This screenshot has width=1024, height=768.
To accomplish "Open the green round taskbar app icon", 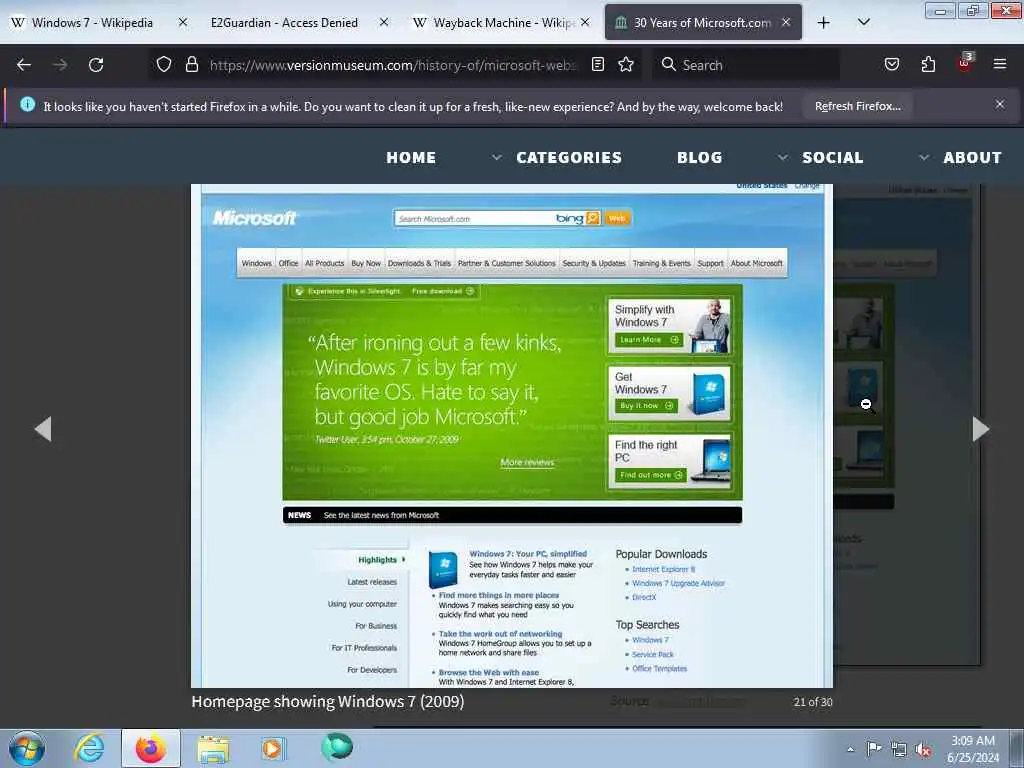I will 336,747.
